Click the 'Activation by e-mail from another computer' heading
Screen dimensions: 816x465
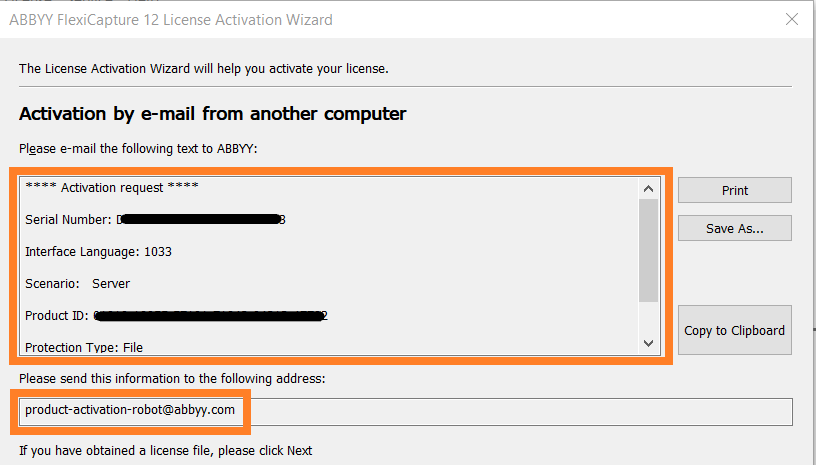tap(213, 113)
